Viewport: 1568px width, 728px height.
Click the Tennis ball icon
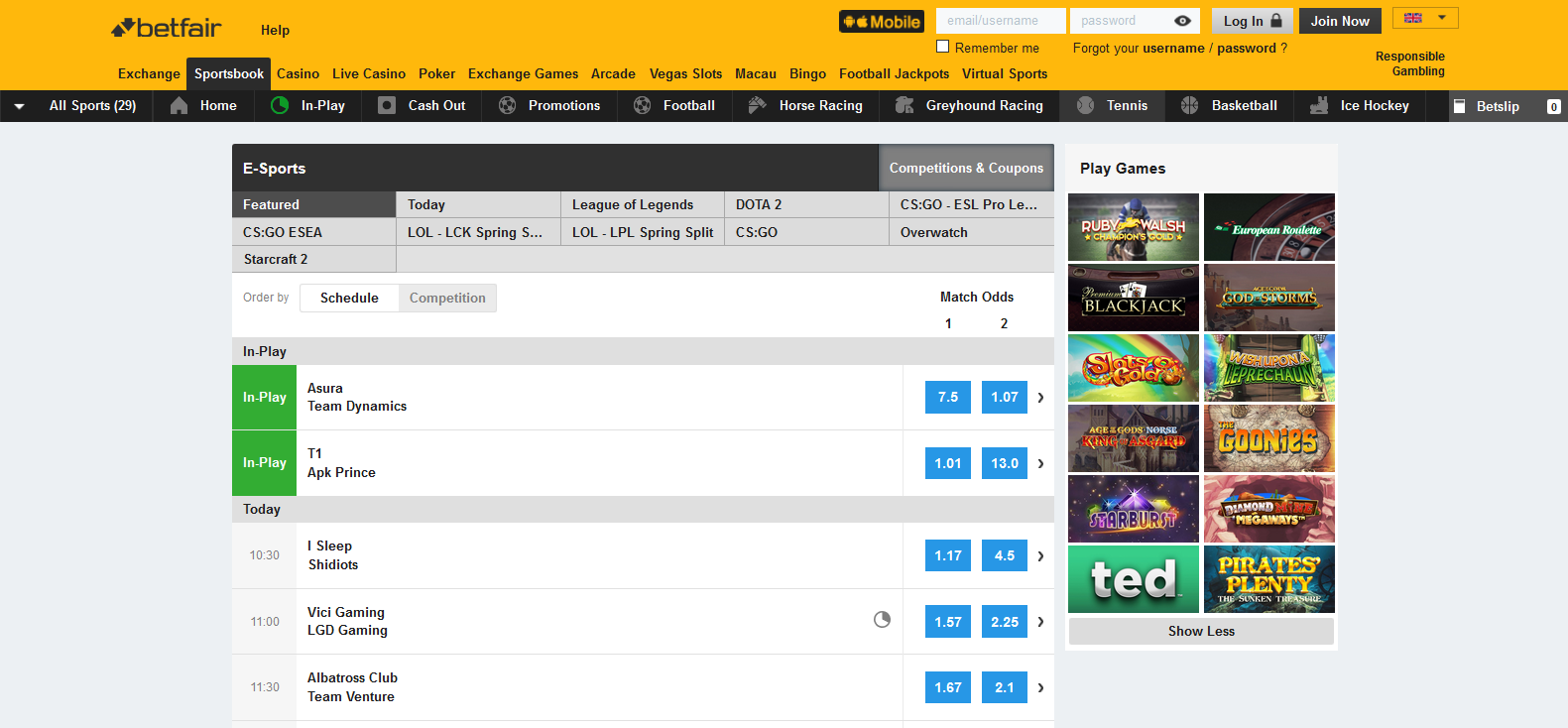[x=1085, y=105]
